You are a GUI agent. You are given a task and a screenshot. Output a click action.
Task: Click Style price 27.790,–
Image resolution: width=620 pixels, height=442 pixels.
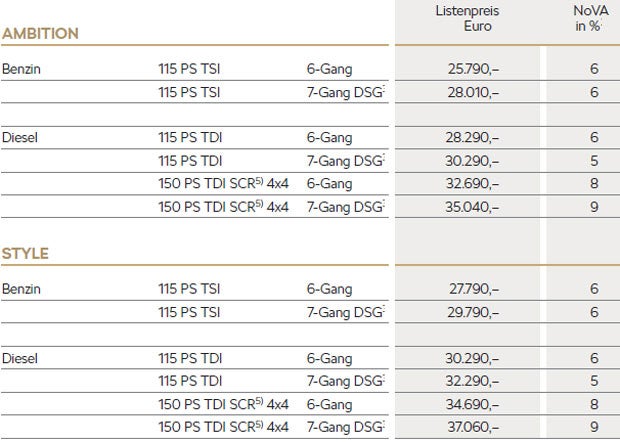pyautogui.click(x=474, y=289)
